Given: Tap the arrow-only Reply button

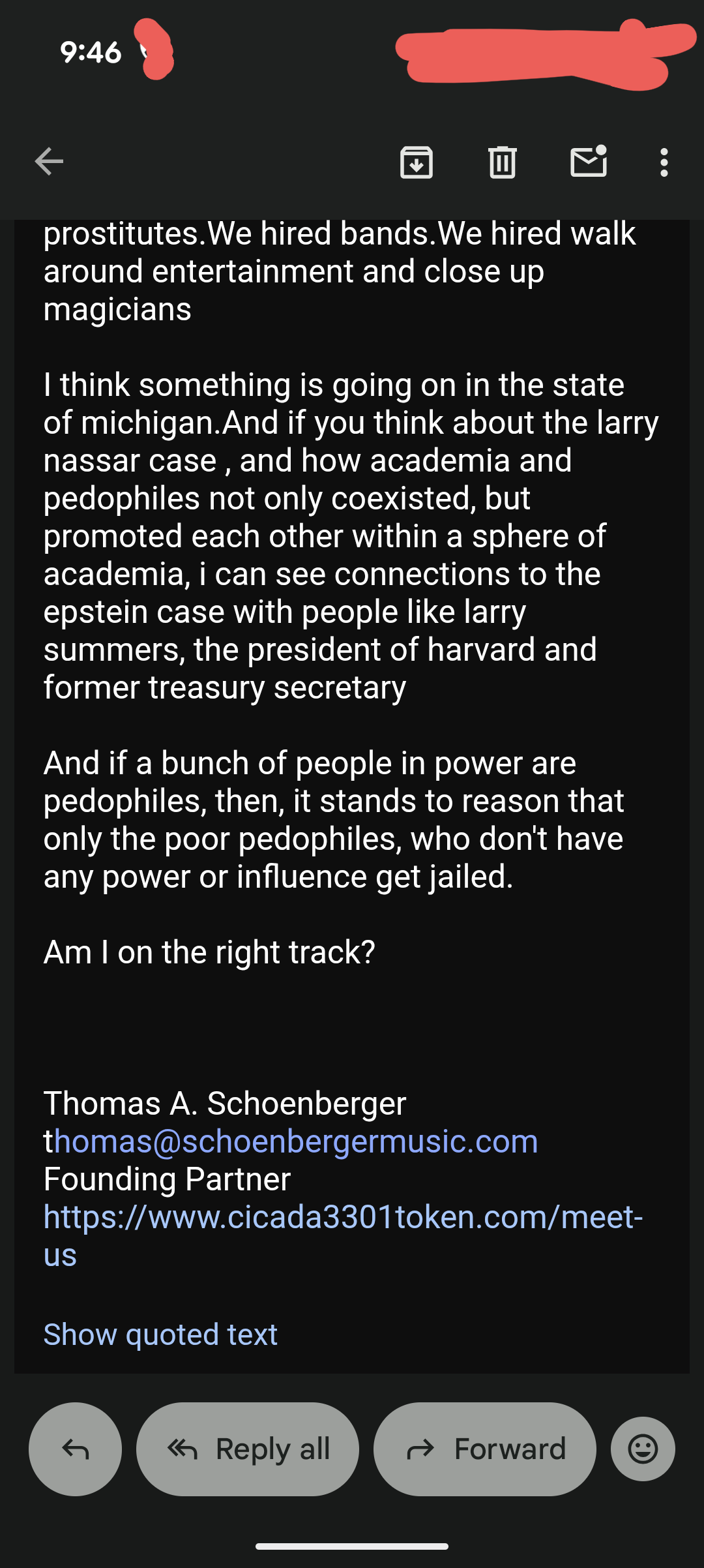Looking at the screenshot, I should pyautogui.click(x=75, y=1449).
